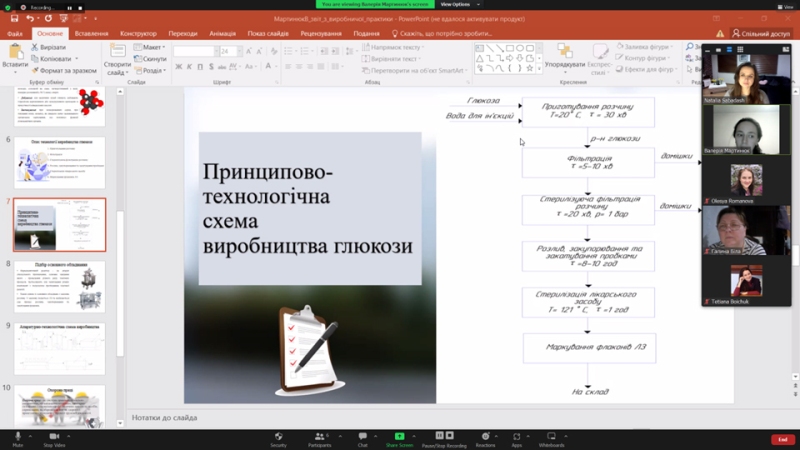Image resolution: width=800 pixels, height=450 pixels.
Task: Open the Анімація ribbon tab
Action: pos(223,33)
